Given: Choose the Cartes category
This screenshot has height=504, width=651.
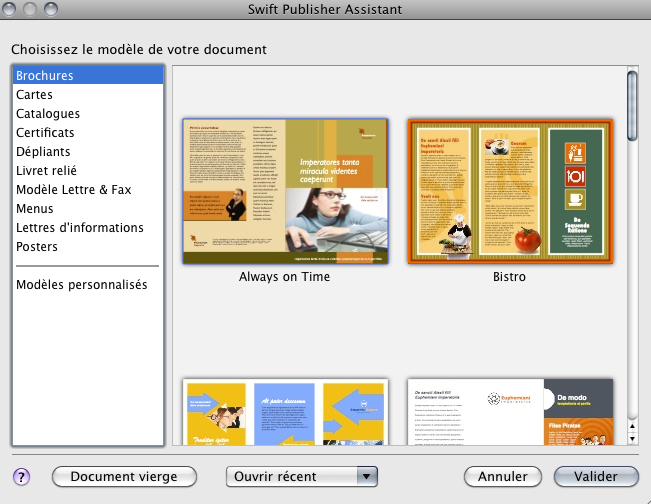Looking at the screenshot, I should (34, 95).
